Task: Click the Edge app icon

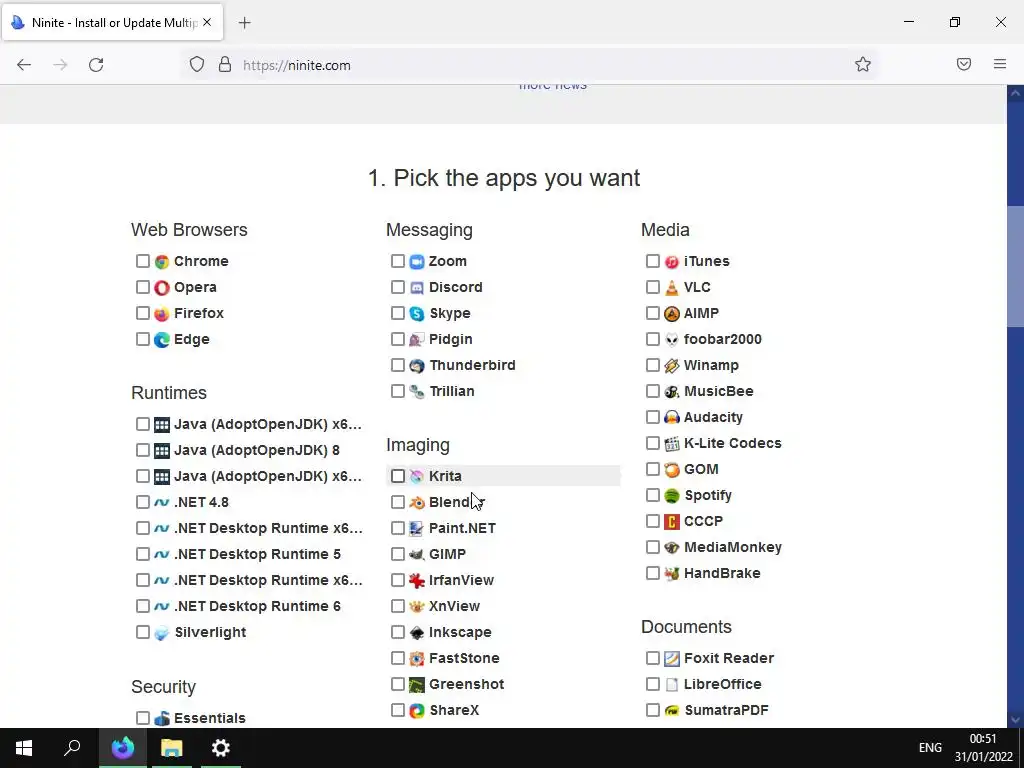Action: [x=161, y=340]
